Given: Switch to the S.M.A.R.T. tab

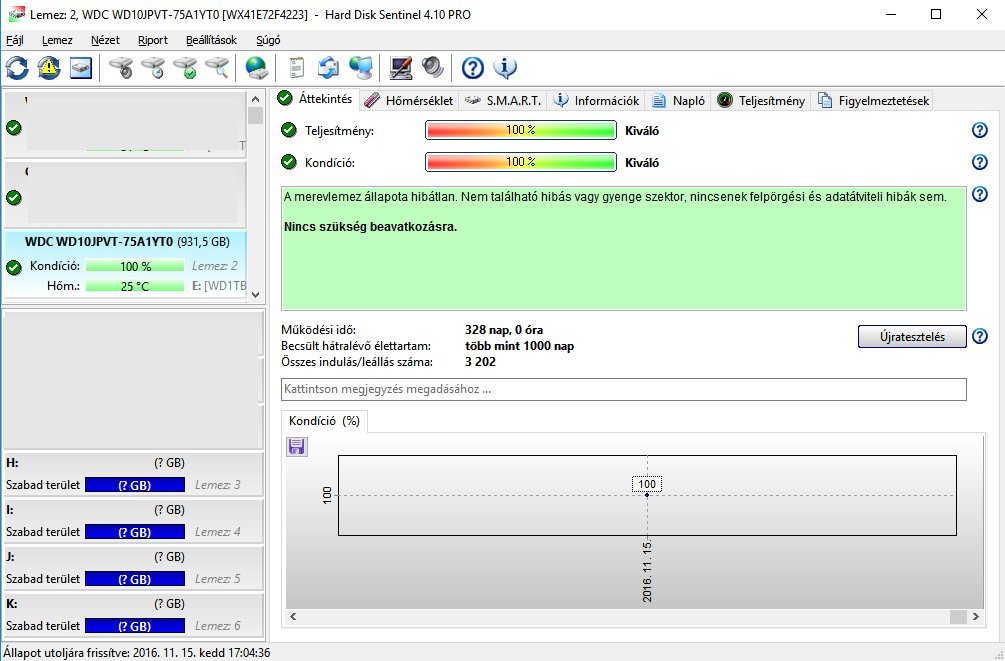Looking at the screenshot, I should tap(504, 101).
